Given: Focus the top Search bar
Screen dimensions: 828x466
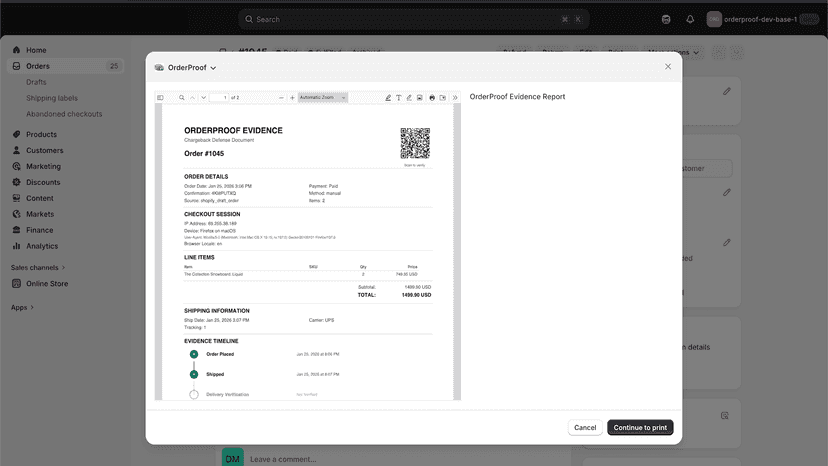Looking at the screenshot, I should pos(413,20).
